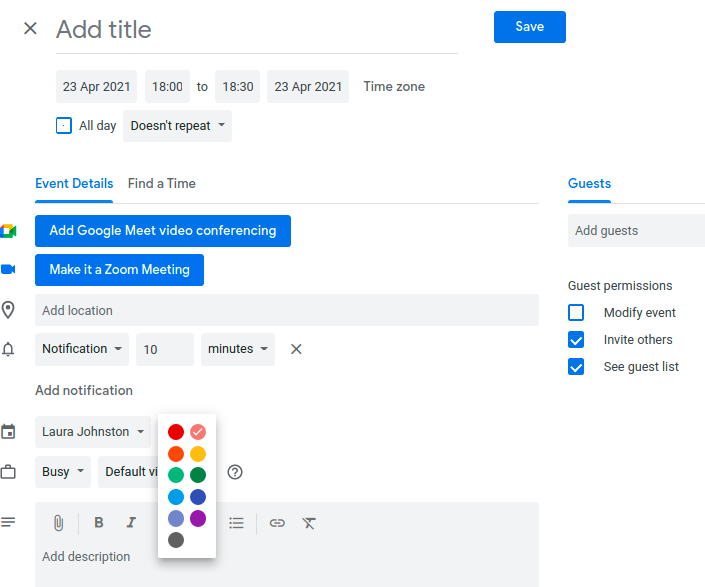Click the calendar icon beside Laura Johnston

pos(8,431)
